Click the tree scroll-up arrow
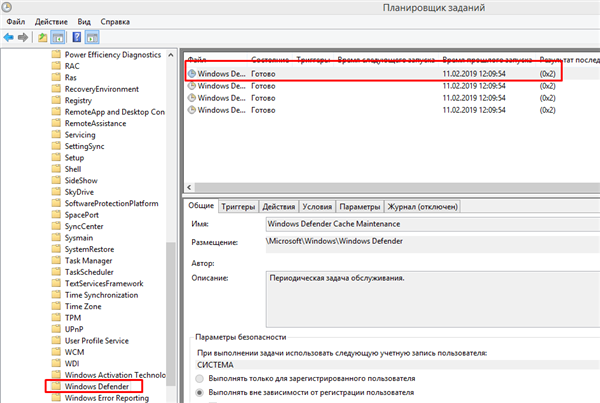 (x=171, y=55)
